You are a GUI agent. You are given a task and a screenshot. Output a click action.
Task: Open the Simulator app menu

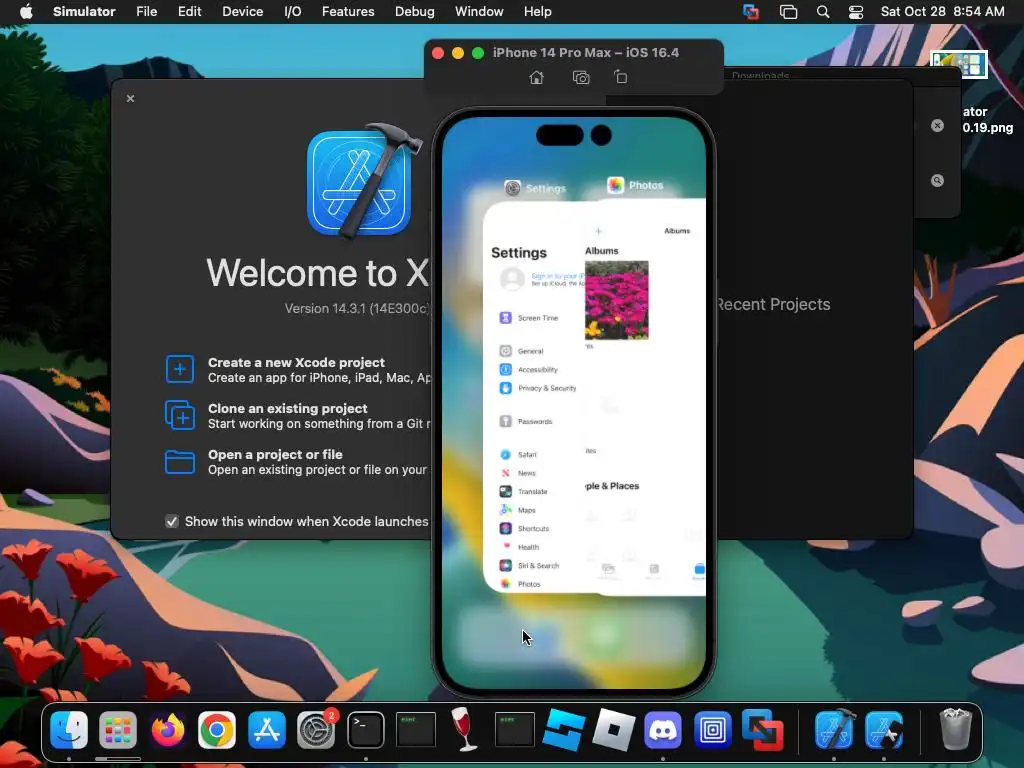click(84, 12)
